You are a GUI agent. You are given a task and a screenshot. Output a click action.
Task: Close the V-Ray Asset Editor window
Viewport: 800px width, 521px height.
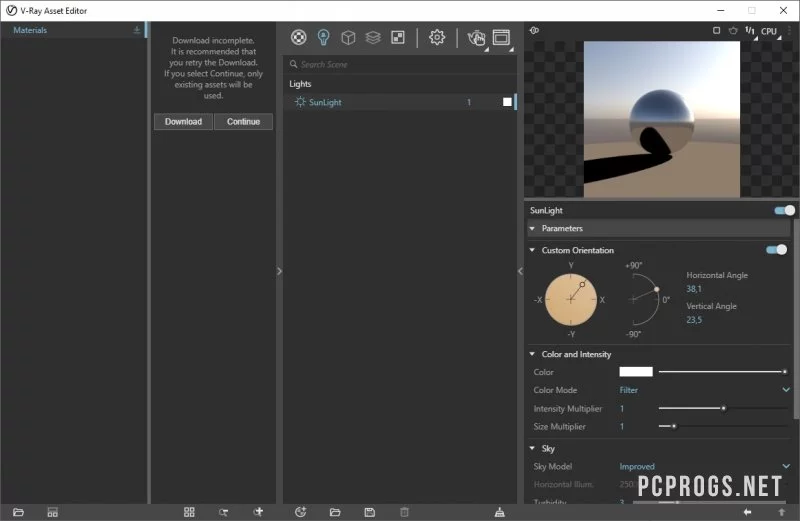coord(783,10)
